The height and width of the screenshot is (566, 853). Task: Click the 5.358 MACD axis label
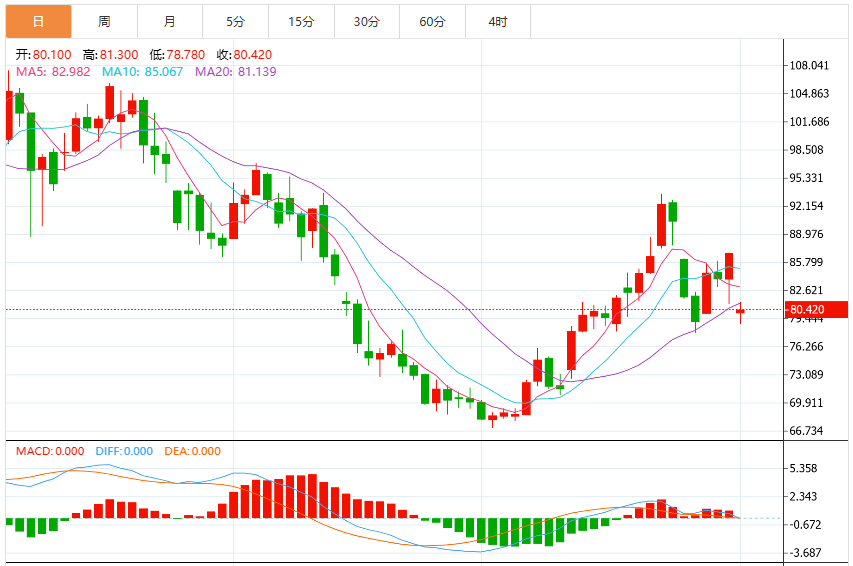click(803, 469)
